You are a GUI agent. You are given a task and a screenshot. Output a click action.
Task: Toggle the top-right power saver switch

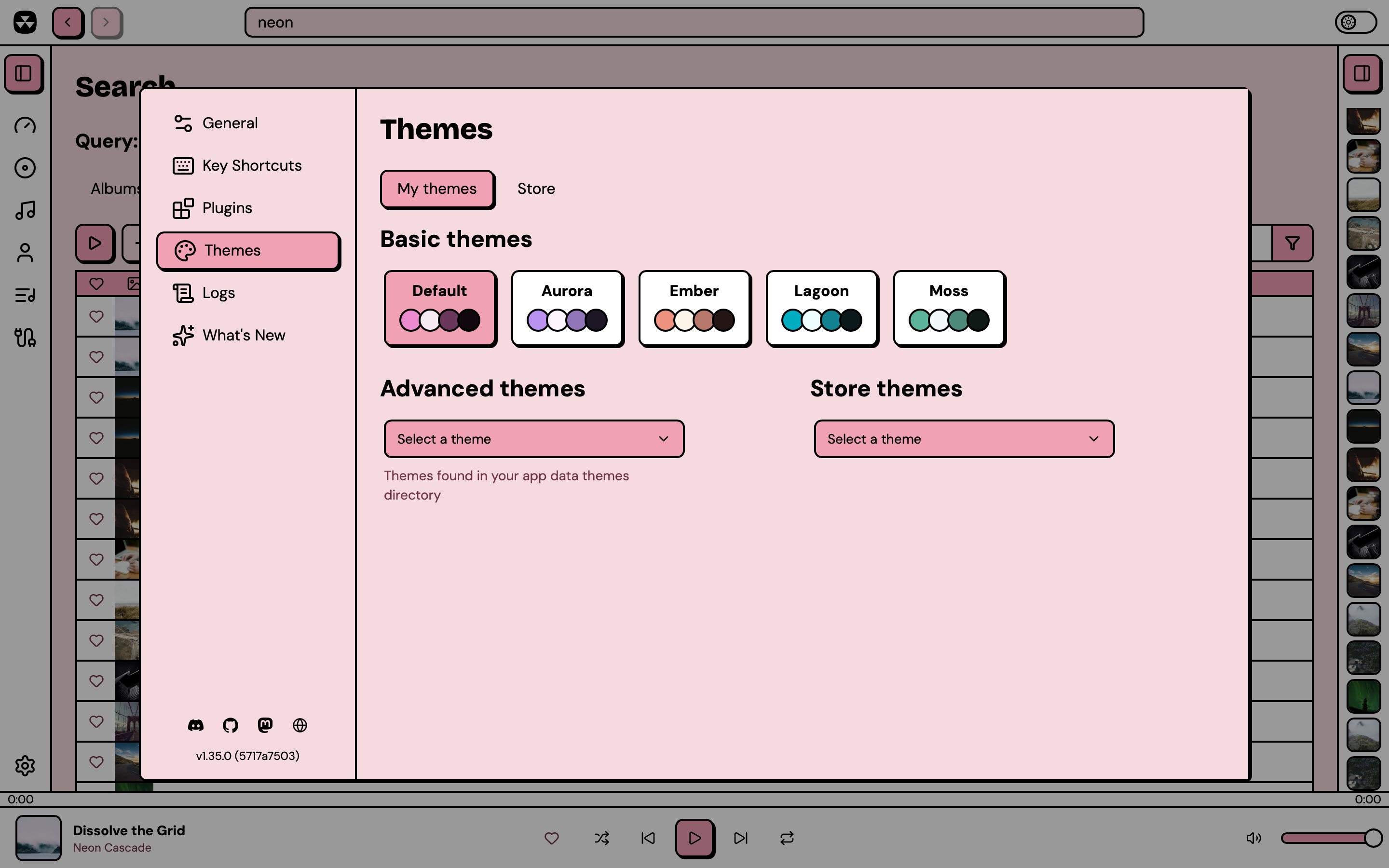point(1356,22)
